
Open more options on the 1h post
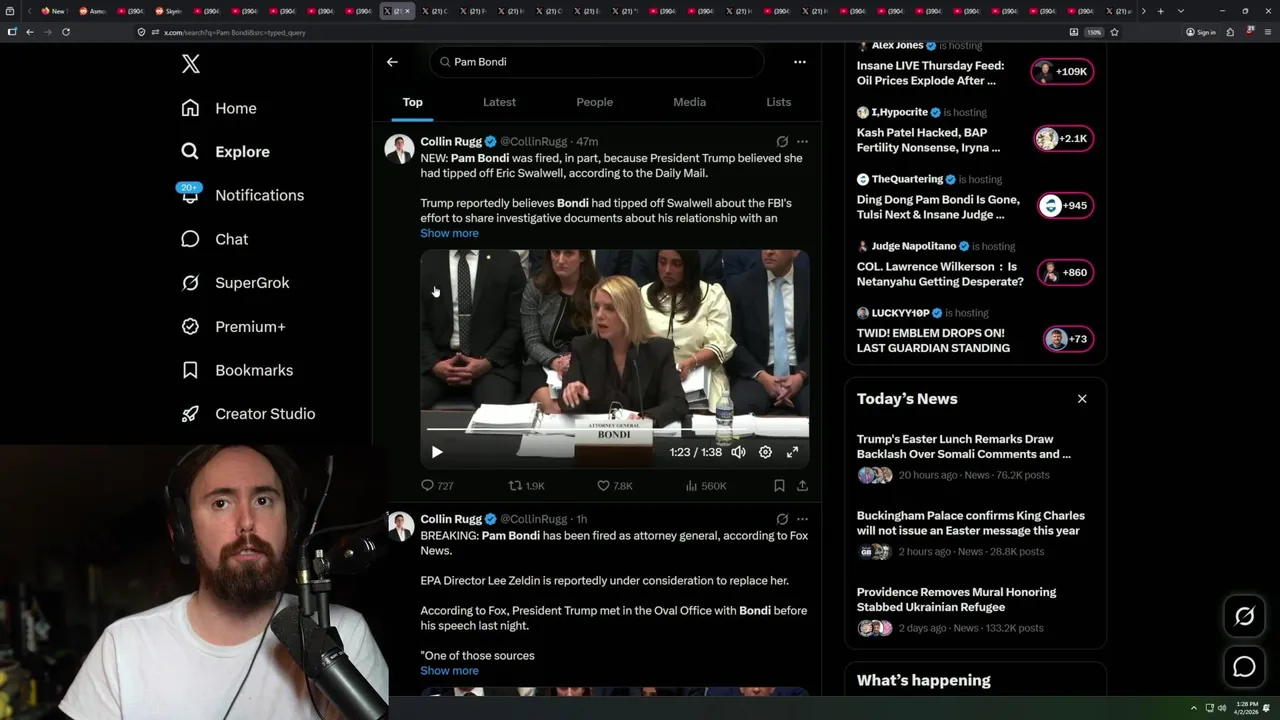point(802,519)
